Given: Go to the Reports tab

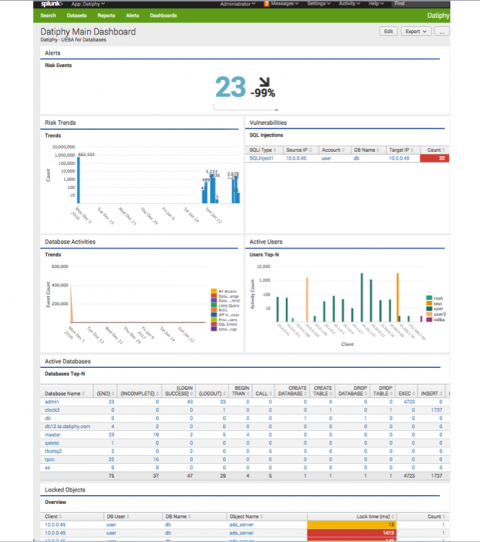Looking at the screenshot, I should tap(106, 16).
